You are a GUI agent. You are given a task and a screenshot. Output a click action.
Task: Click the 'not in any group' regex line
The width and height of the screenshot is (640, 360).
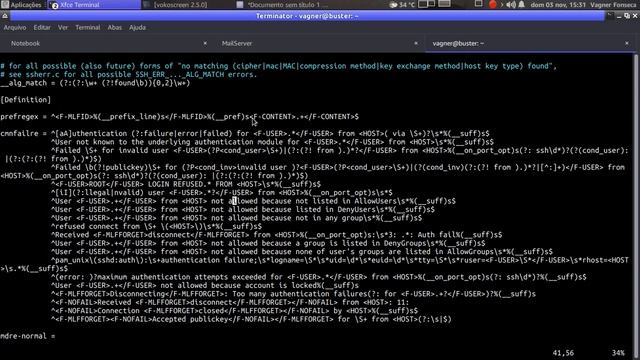(236, 218)
